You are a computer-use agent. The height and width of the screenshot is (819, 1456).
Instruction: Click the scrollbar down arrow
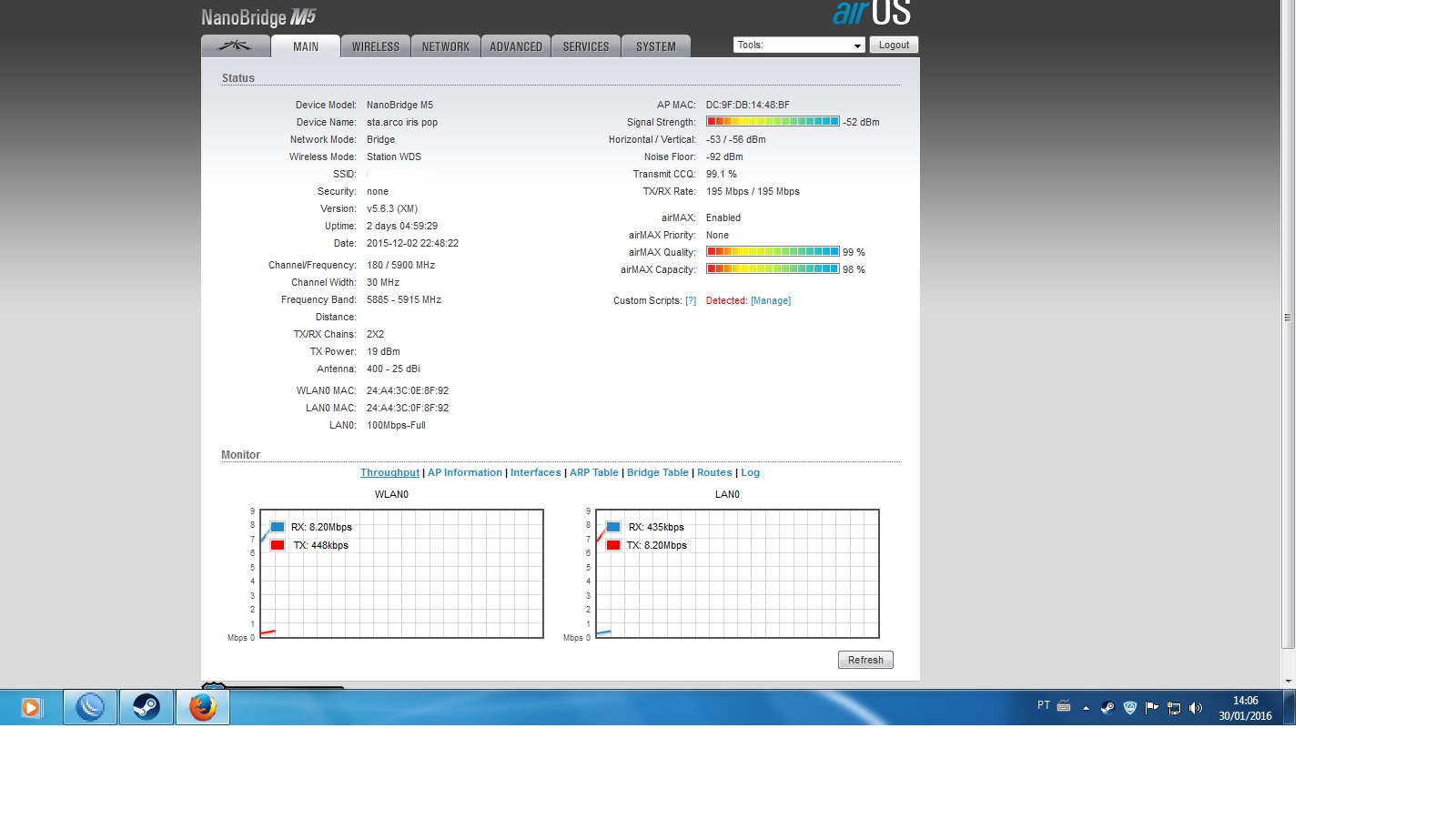pos(1288,682)
